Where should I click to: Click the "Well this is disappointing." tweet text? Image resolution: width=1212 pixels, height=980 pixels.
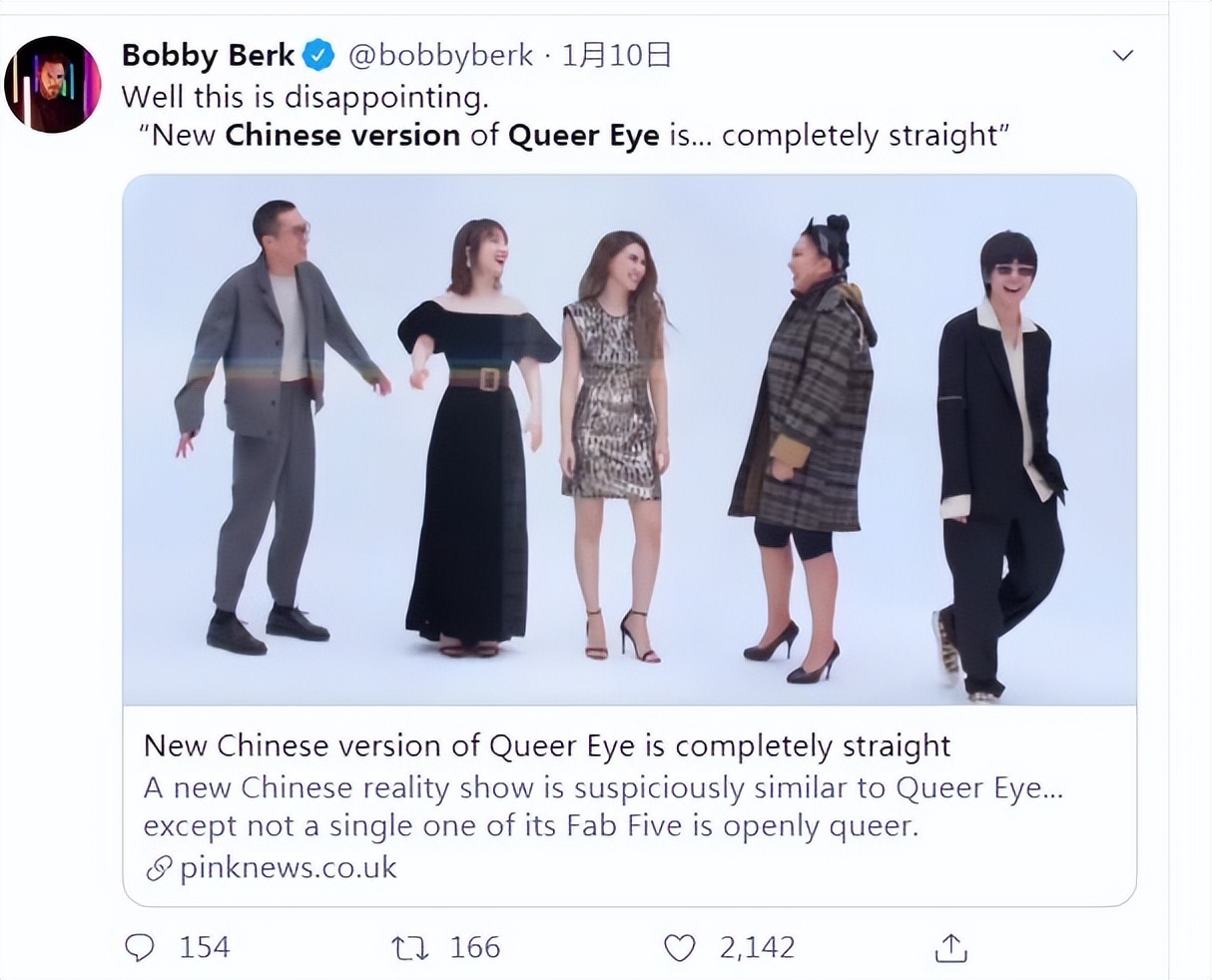(x=304, y=97)
